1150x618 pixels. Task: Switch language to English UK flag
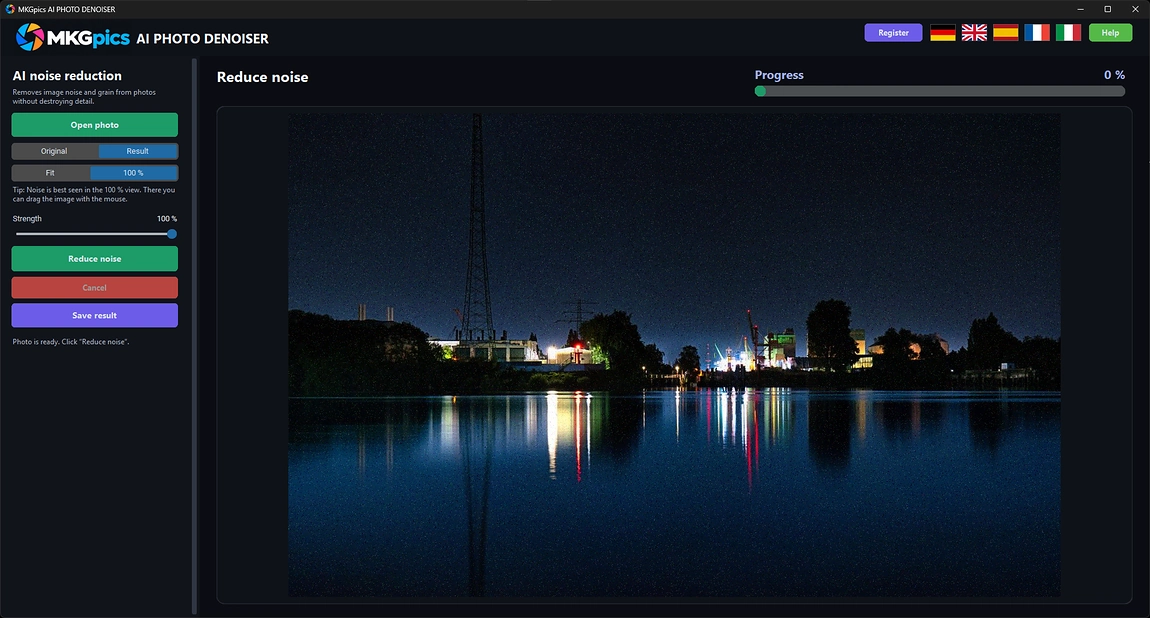point(974,32)
